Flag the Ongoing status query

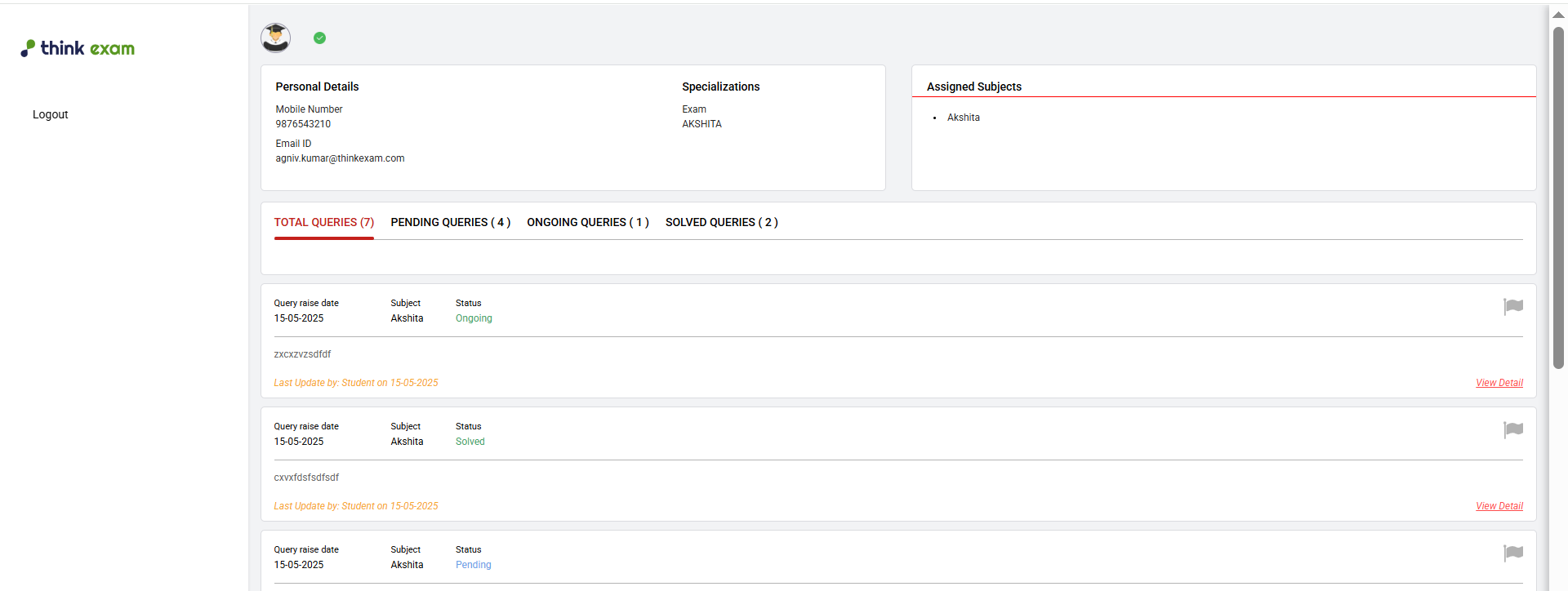click(x=1512, y=306)
